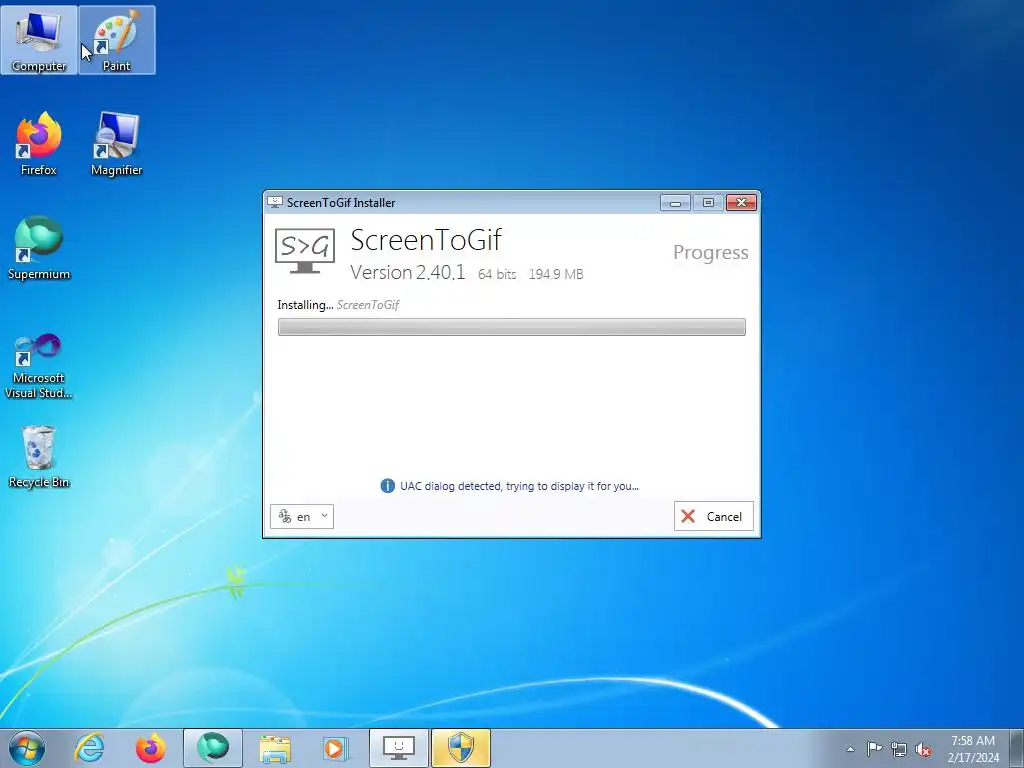Click the Progress step label
Image resolution: width=1024 pixels, height=768 pixels.
(711, 253)
